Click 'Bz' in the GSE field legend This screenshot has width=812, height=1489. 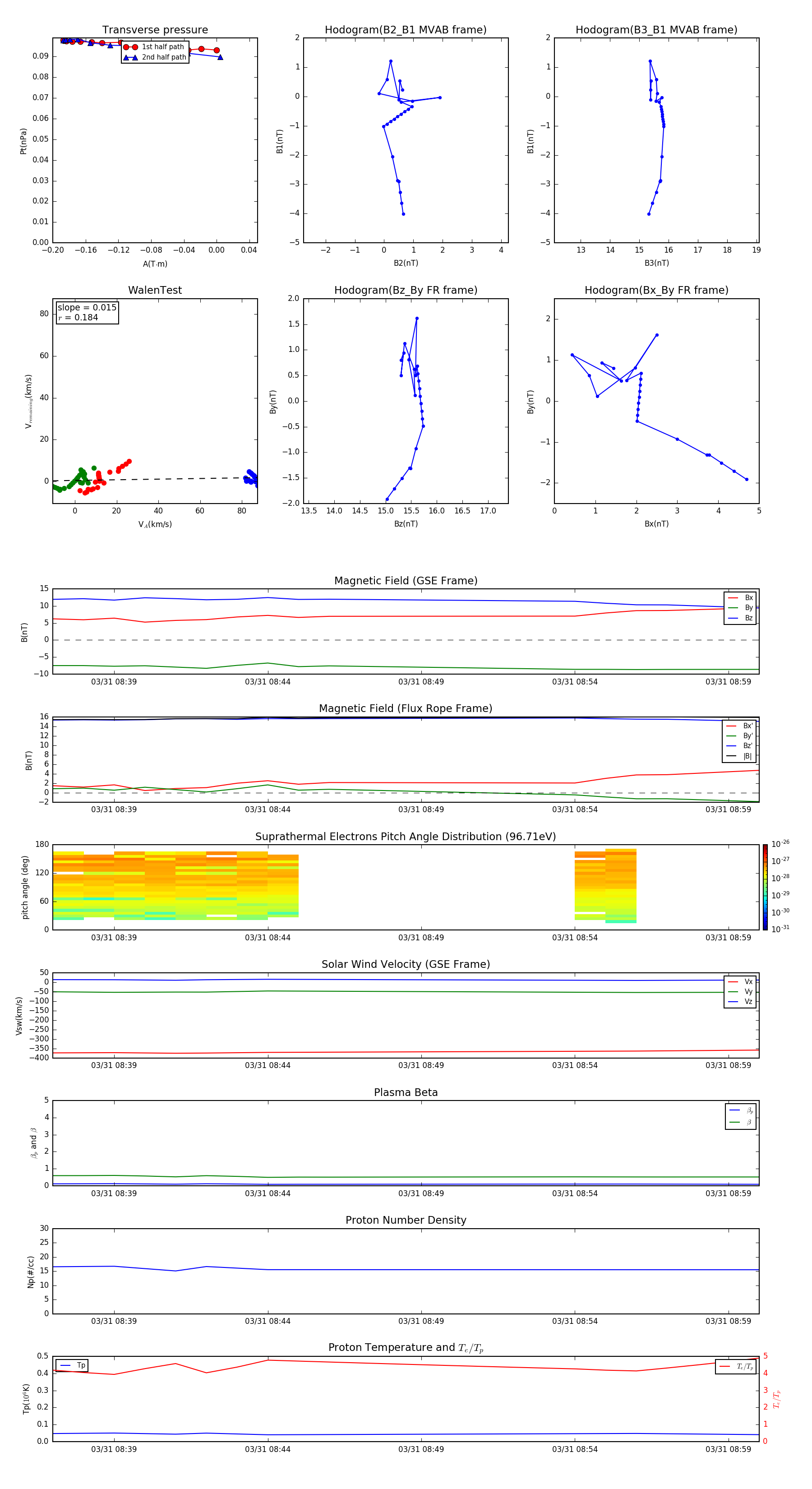click(748, 618)
